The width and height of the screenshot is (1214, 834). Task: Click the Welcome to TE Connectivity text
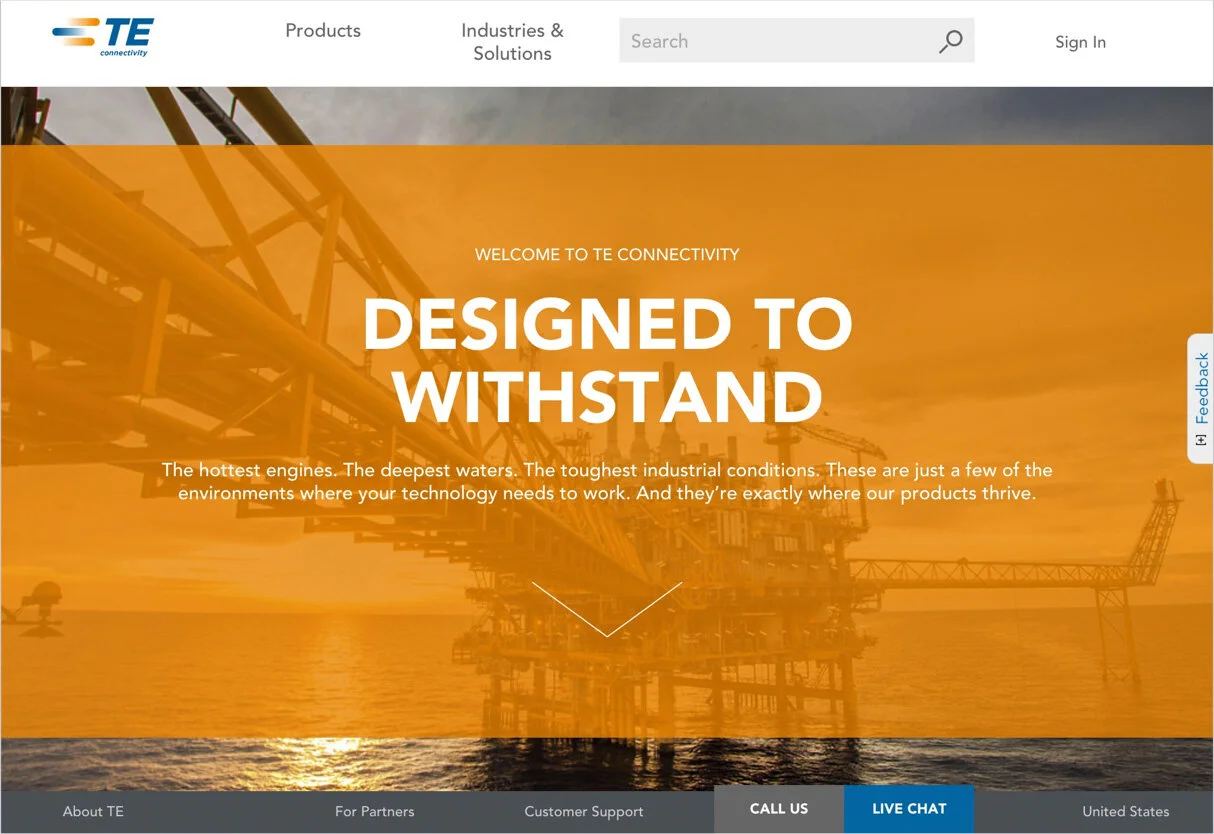[607, 254]
